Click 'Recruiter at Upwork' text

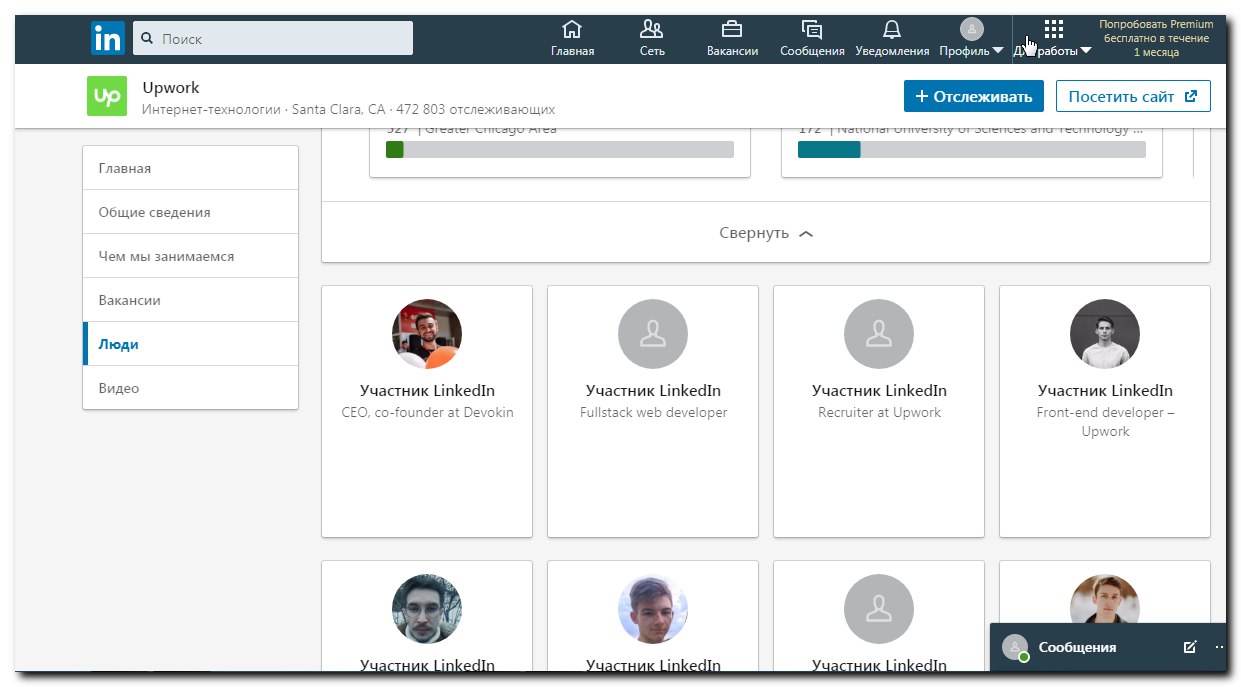point(879,412)
